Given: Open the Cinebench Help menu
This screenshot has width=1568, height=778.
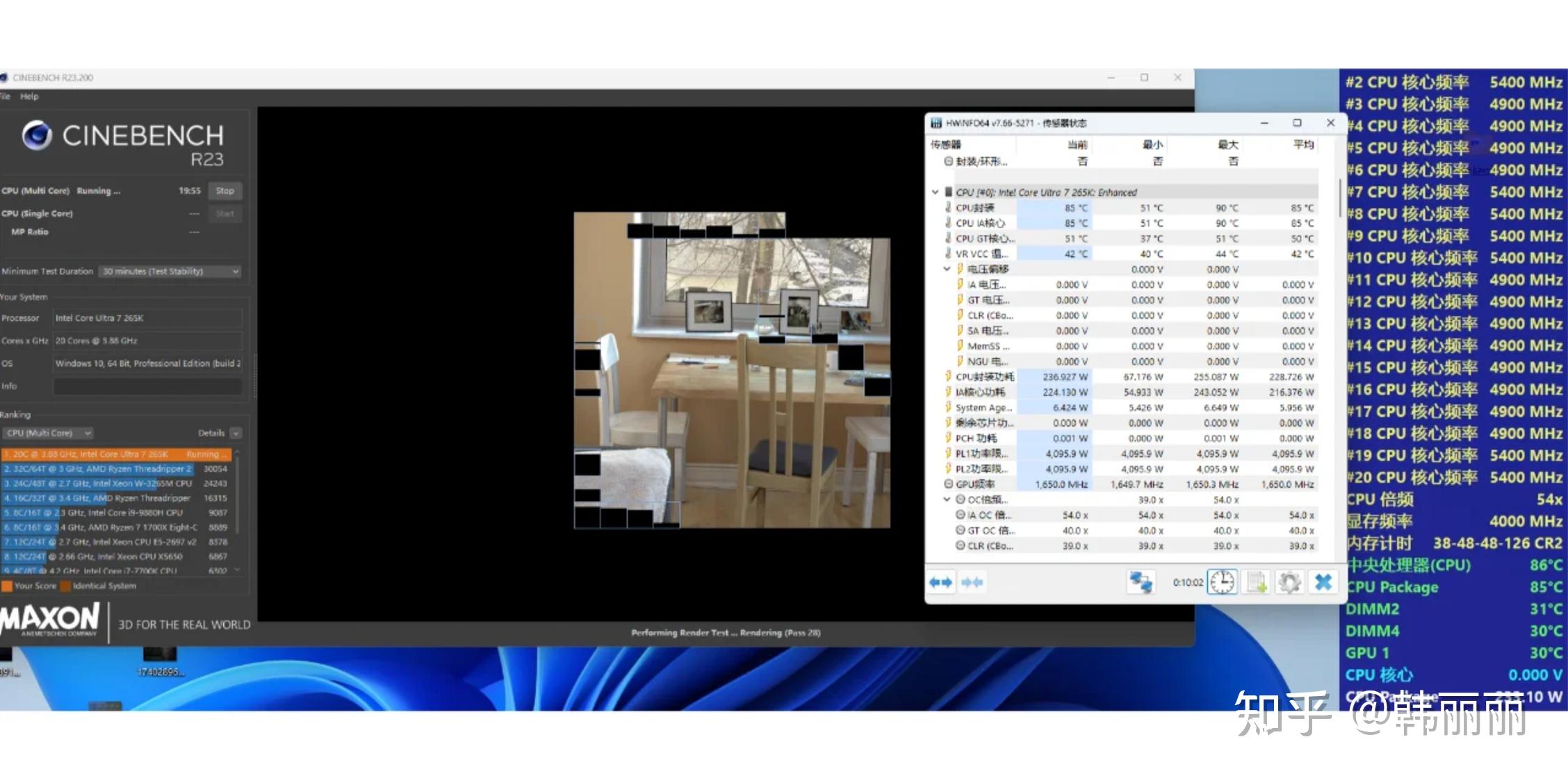Looking at the screenshot, I should pos(29,97).
